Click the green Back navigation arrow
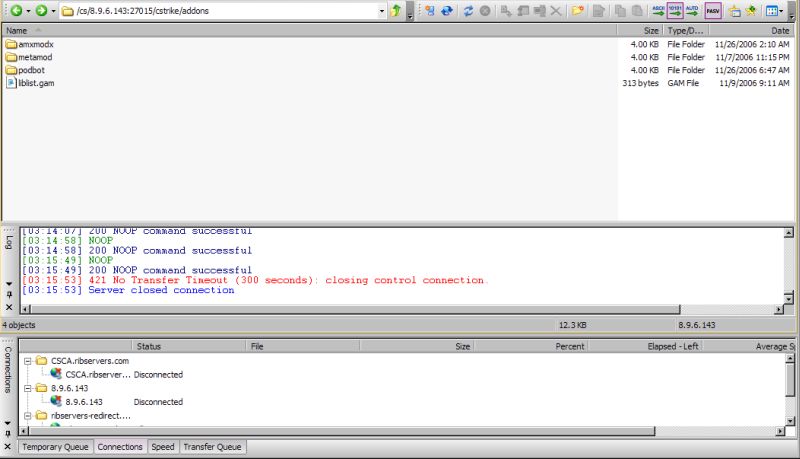This screenshot has width=800, height=459. (x=16, y=11)
